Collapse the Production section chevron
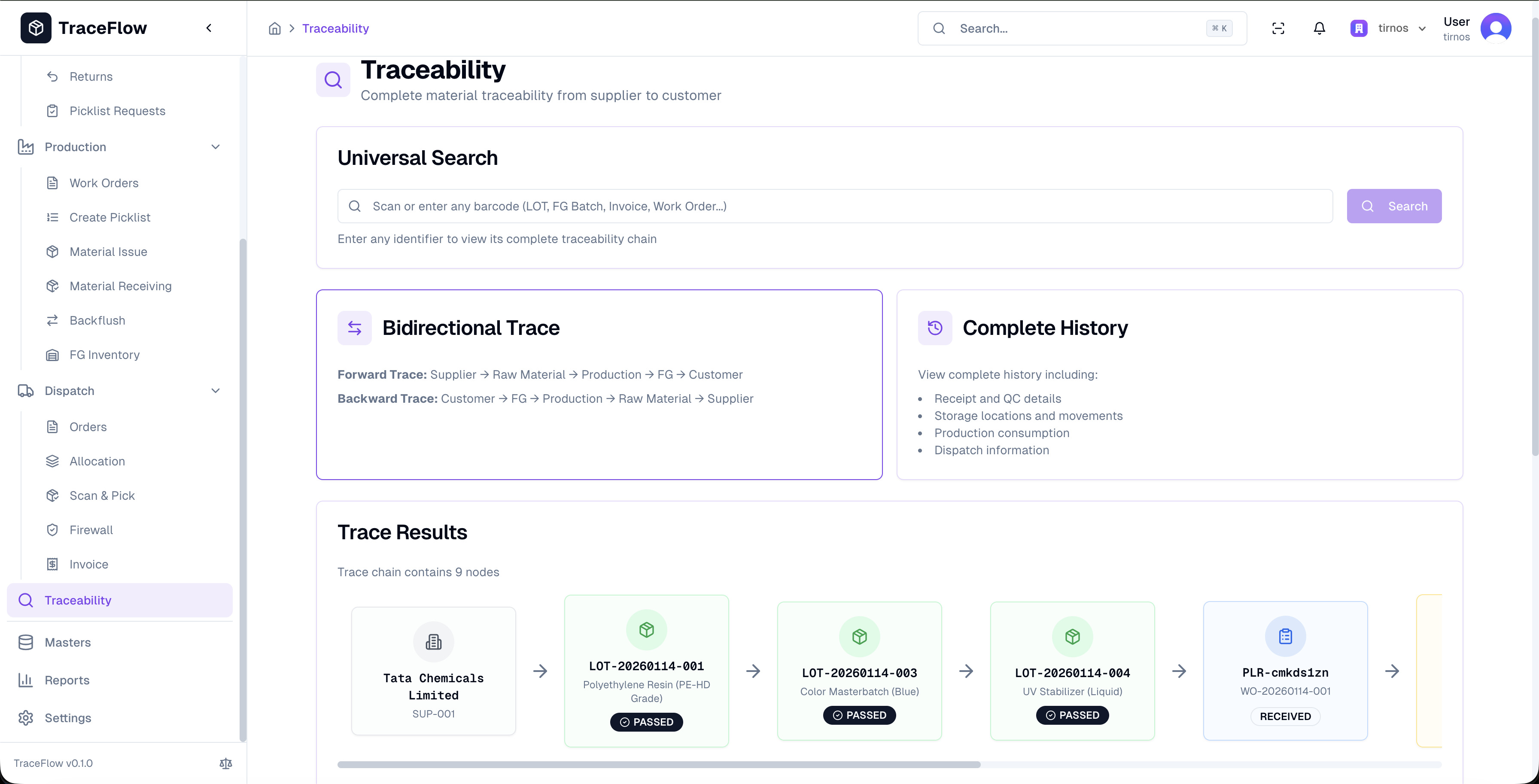 (216, 147)
